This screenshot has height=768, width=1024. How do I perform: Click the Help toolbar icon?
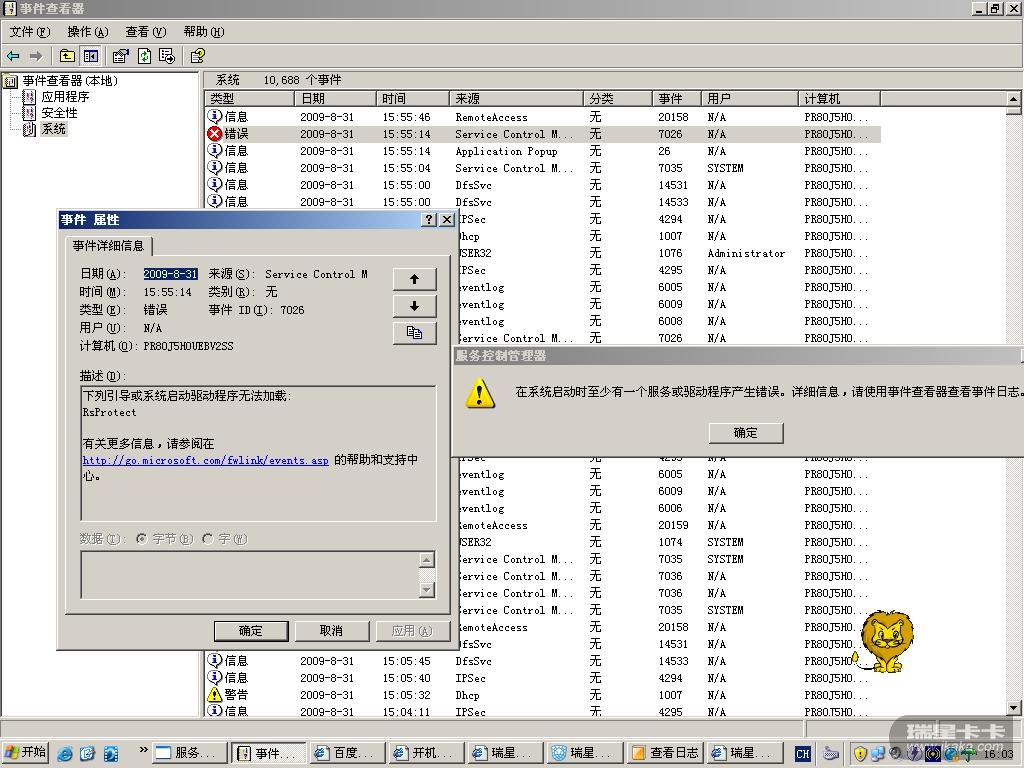point(198,56)
